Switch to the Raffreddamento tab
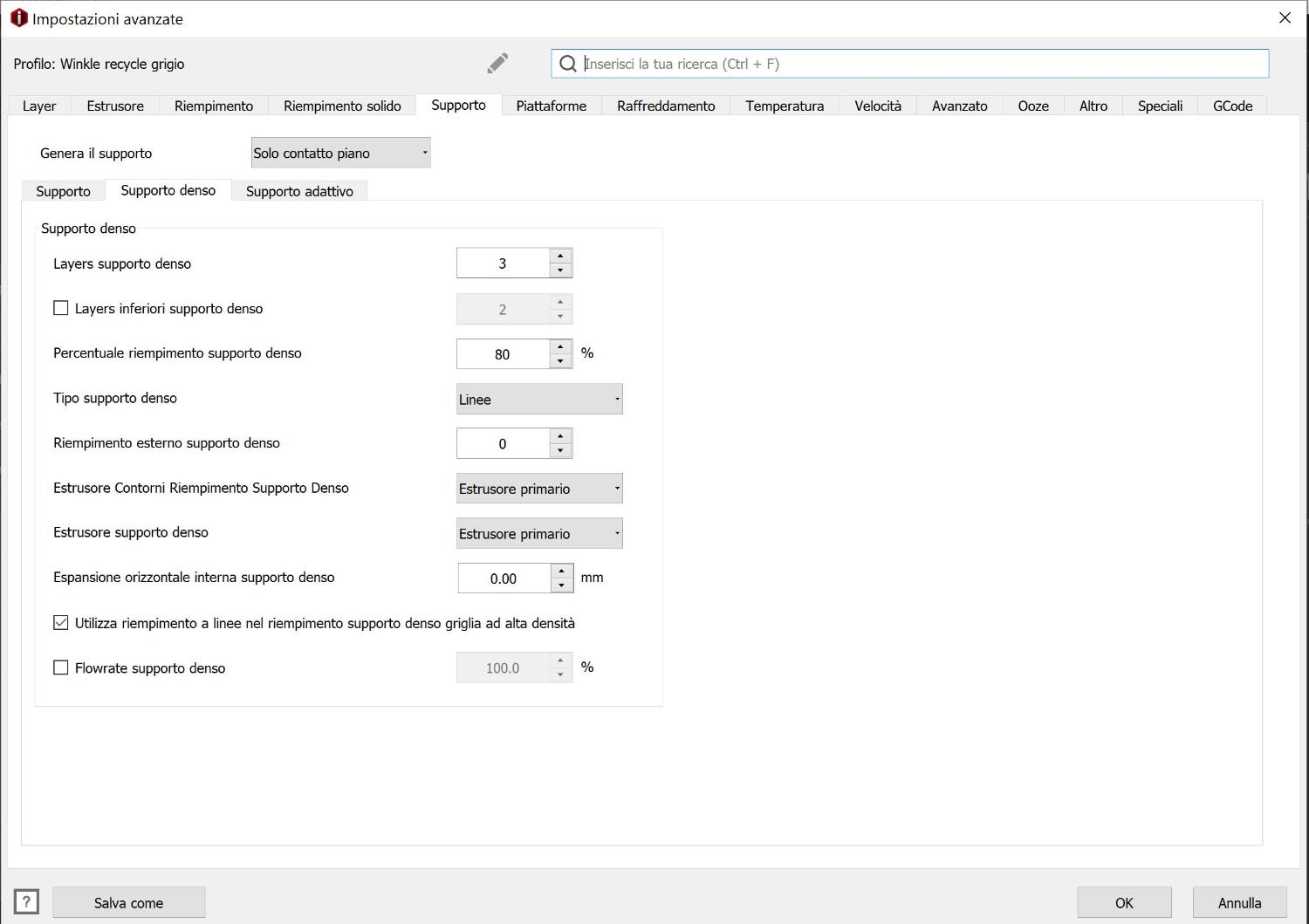1309x924 pixels. click(x=665, y=106)
